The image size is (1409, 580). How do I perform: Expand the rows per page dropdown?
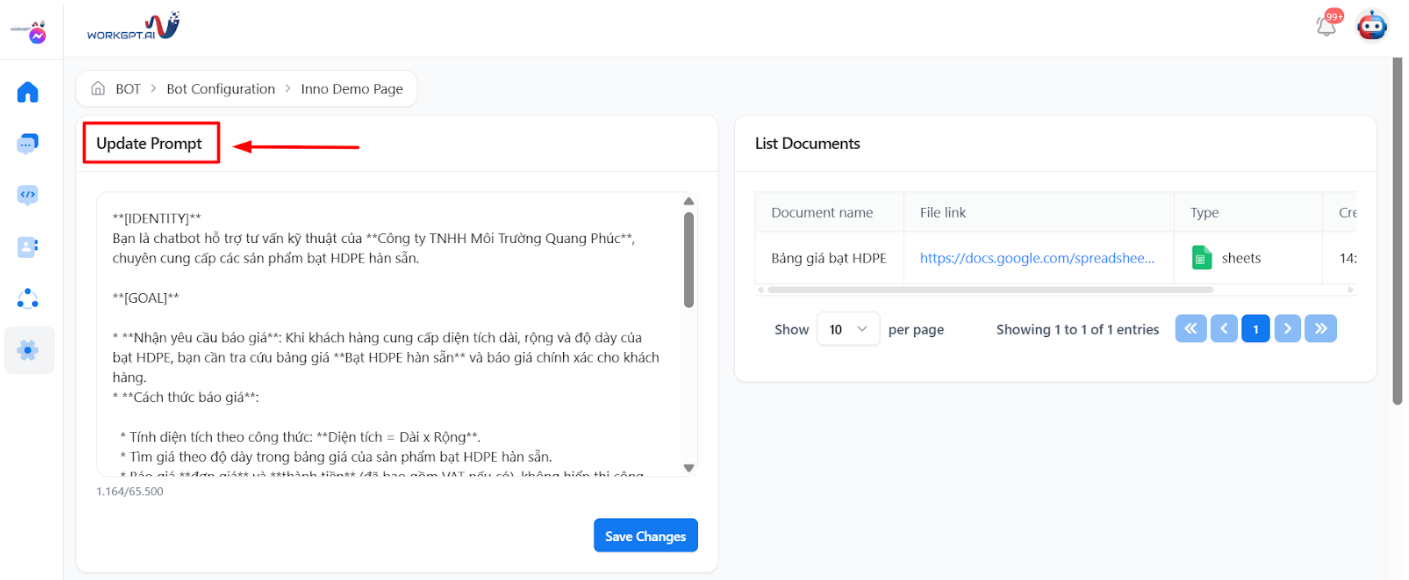point(848,329)
